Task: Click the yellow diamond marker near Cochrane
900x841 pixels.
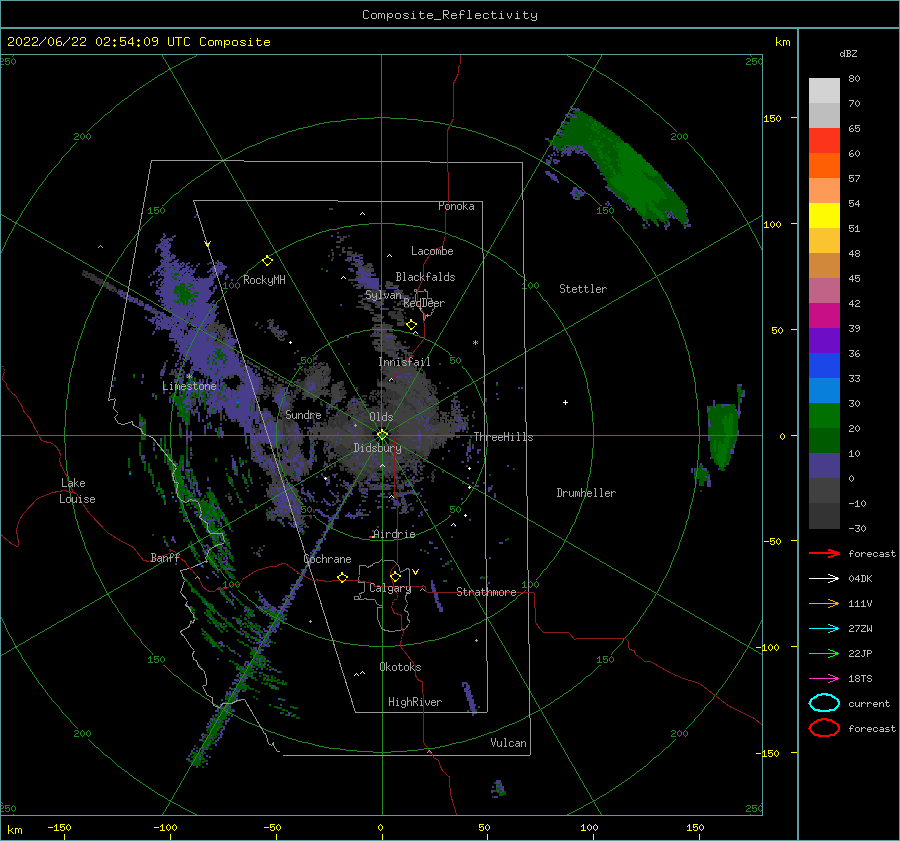Action: pos(343,577)
